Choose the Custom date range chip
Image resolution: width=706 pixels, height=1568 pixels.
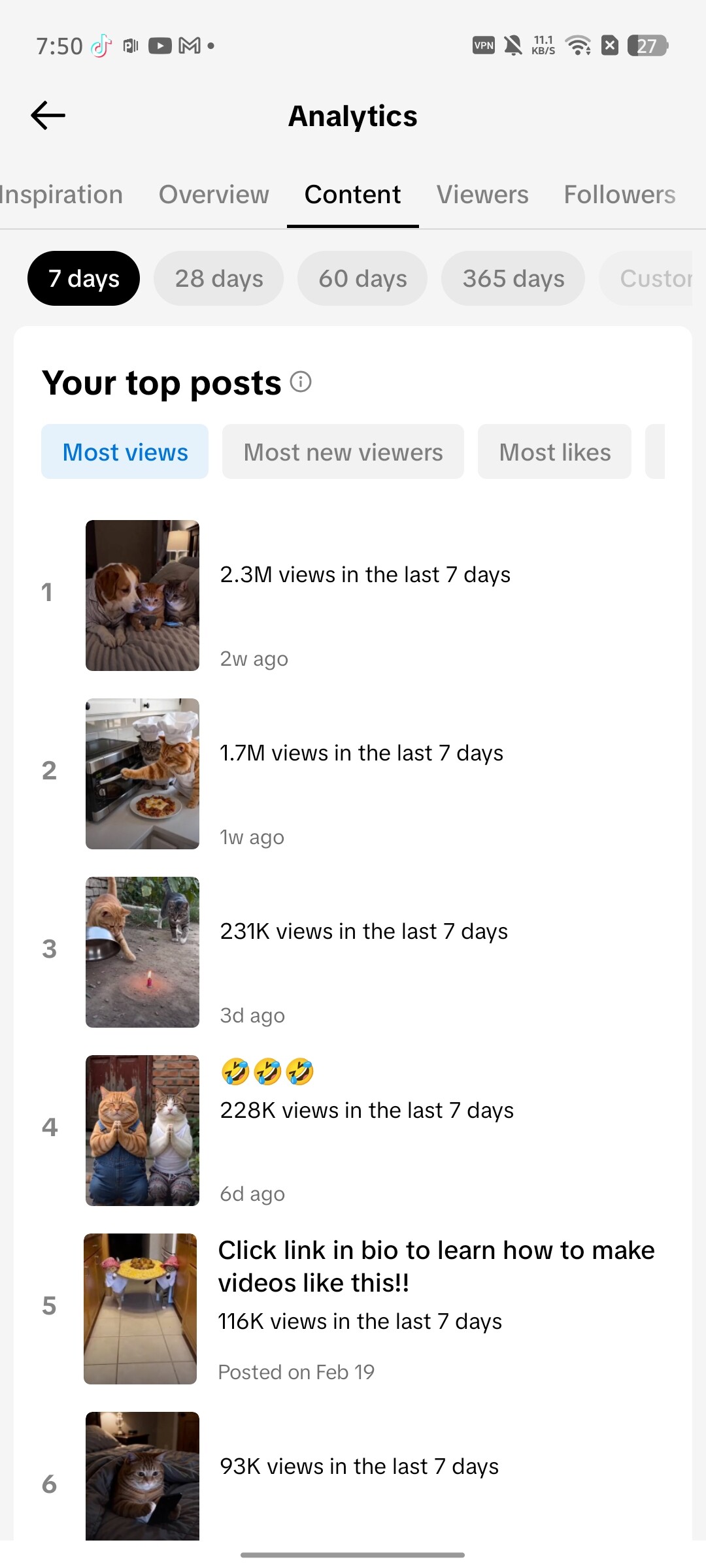pyautogui.click(x=646, y=278)
